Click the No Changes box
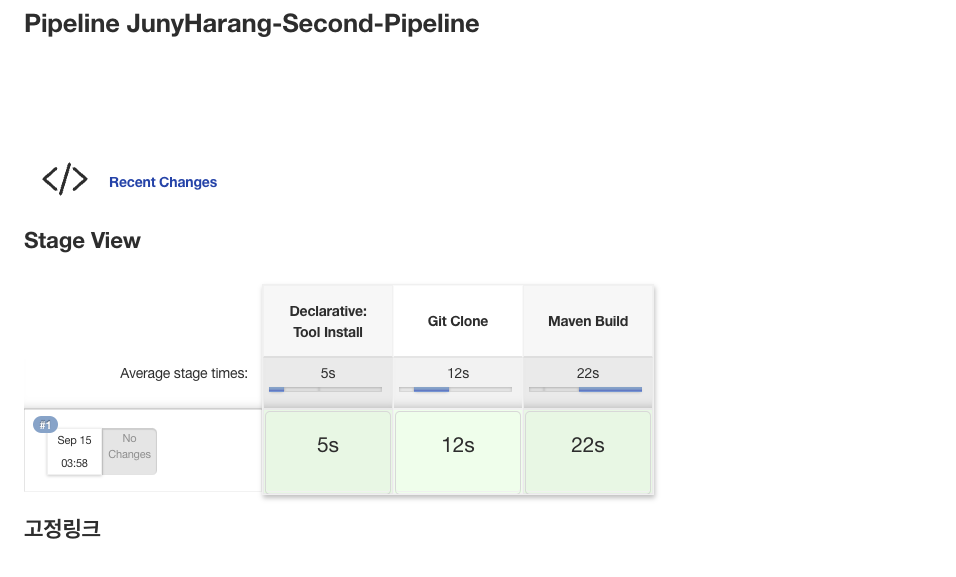The height and width of the screenshot is (577, 956). click(129, 451)
